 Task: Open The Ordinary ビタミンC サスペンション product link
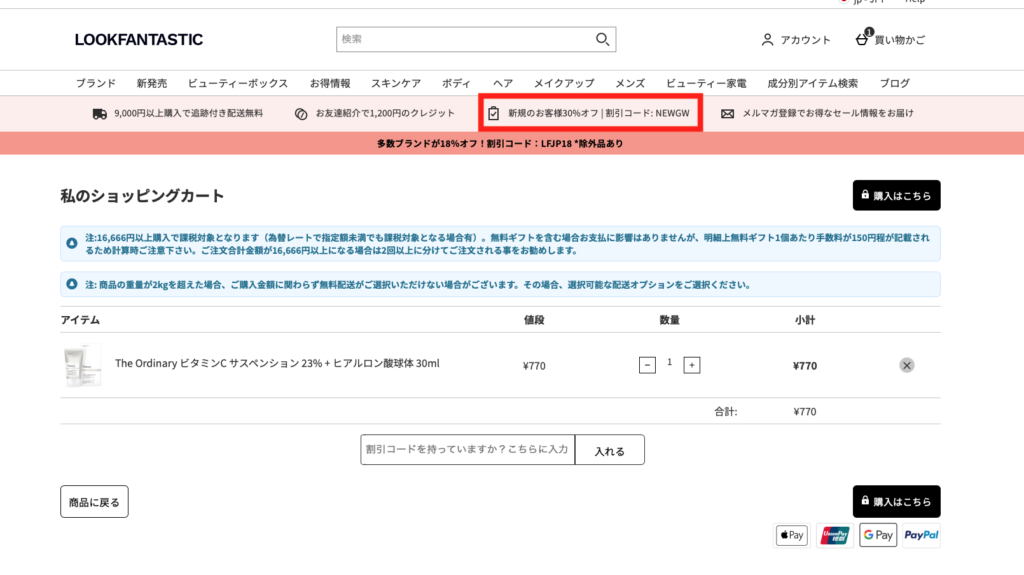(277, 363)
